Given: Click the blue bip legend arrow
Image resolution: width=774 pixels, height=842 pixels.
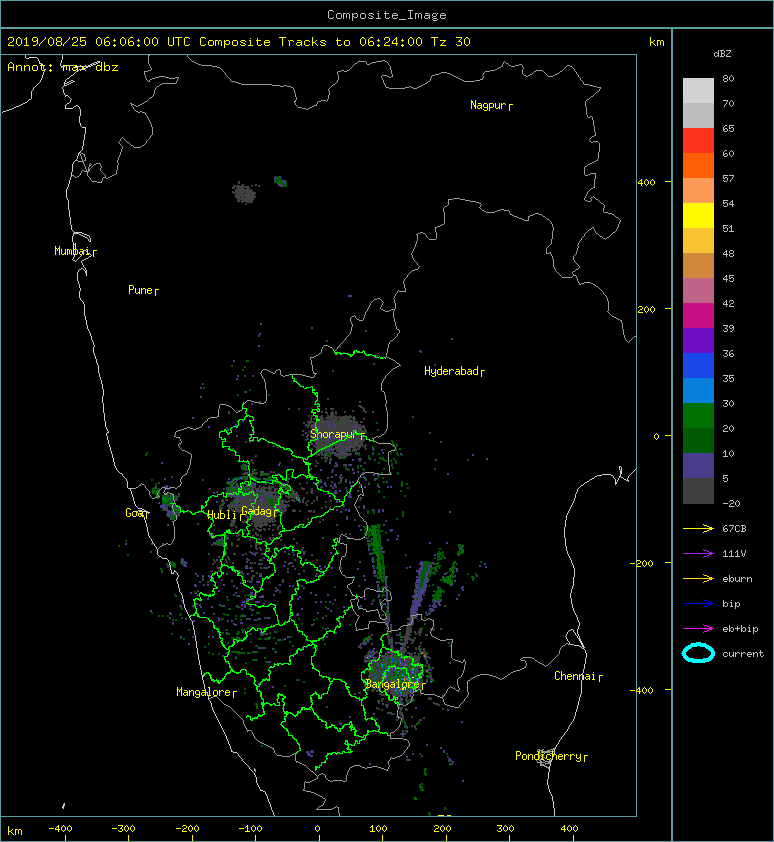Looking at the screenshot, I should pyautogui.click(x=698, y=604).
